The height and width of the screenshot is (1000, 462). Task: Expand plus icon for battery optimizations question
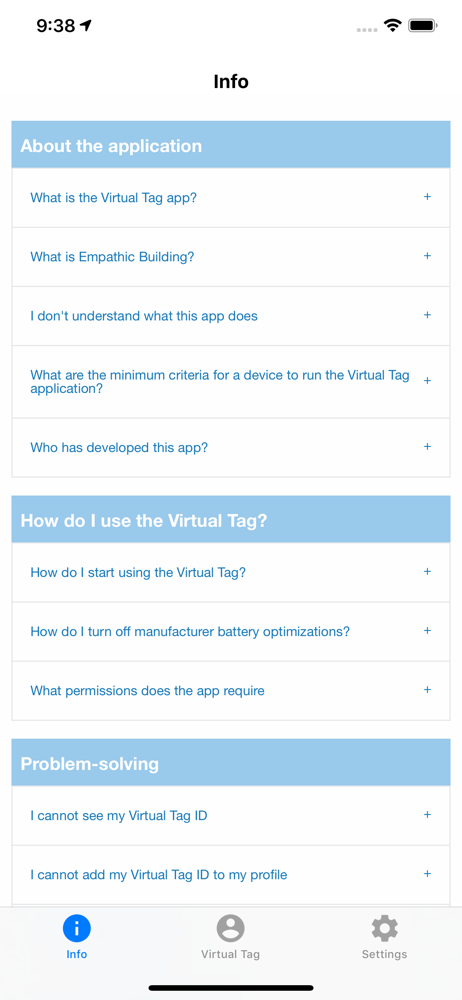tap(428, 631)
